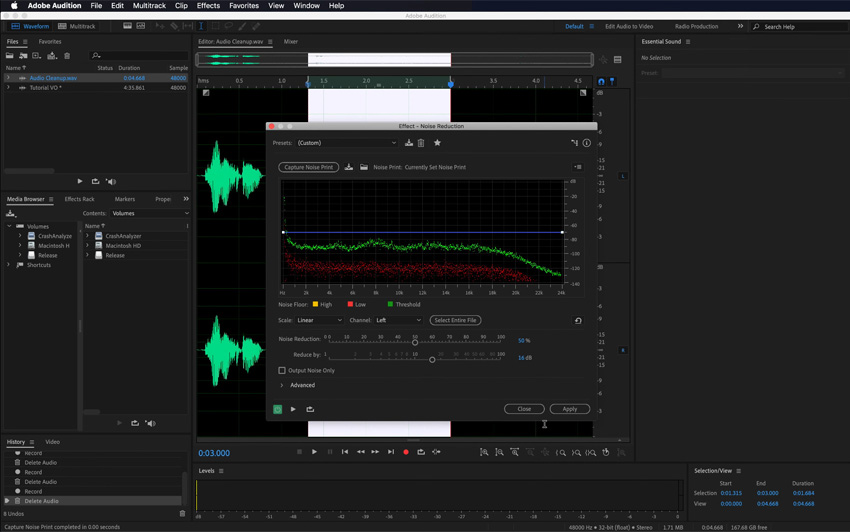Open the Clip menu
Image resolution: width=850 pixels, height=532 pixels.
[181, 5]
